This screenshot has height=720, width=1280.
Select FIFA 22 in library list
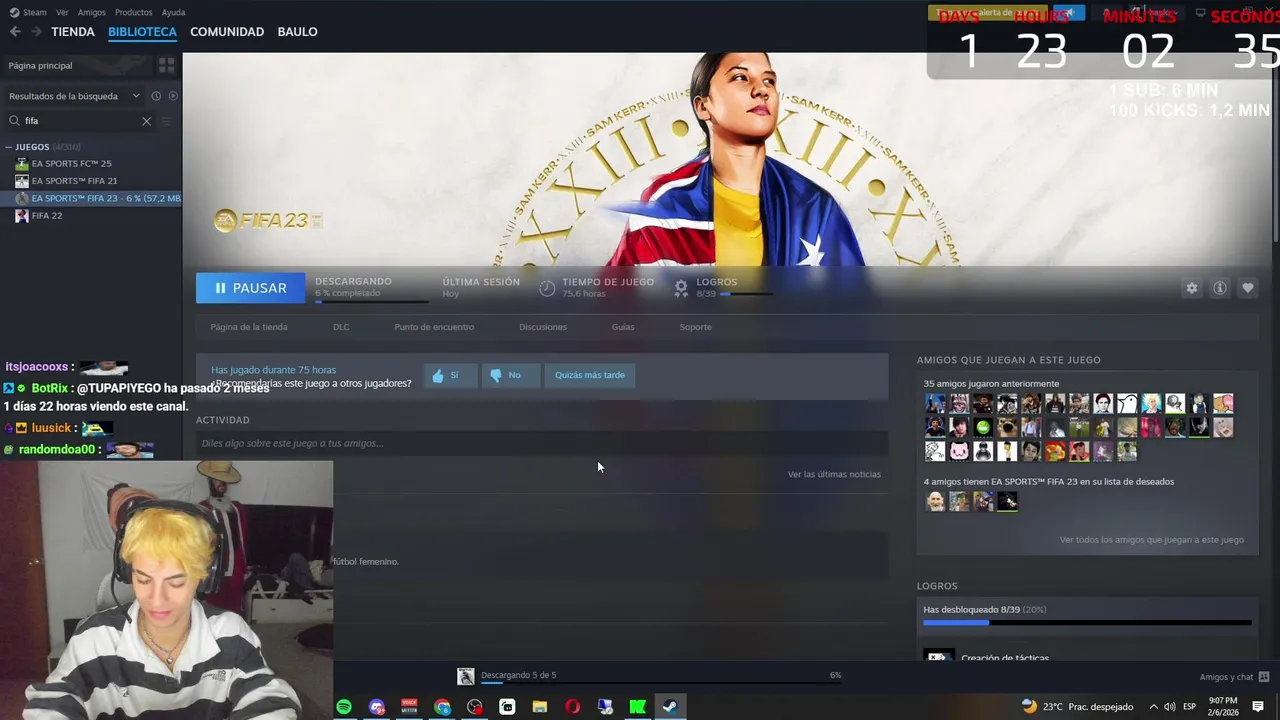coord(47,216)
